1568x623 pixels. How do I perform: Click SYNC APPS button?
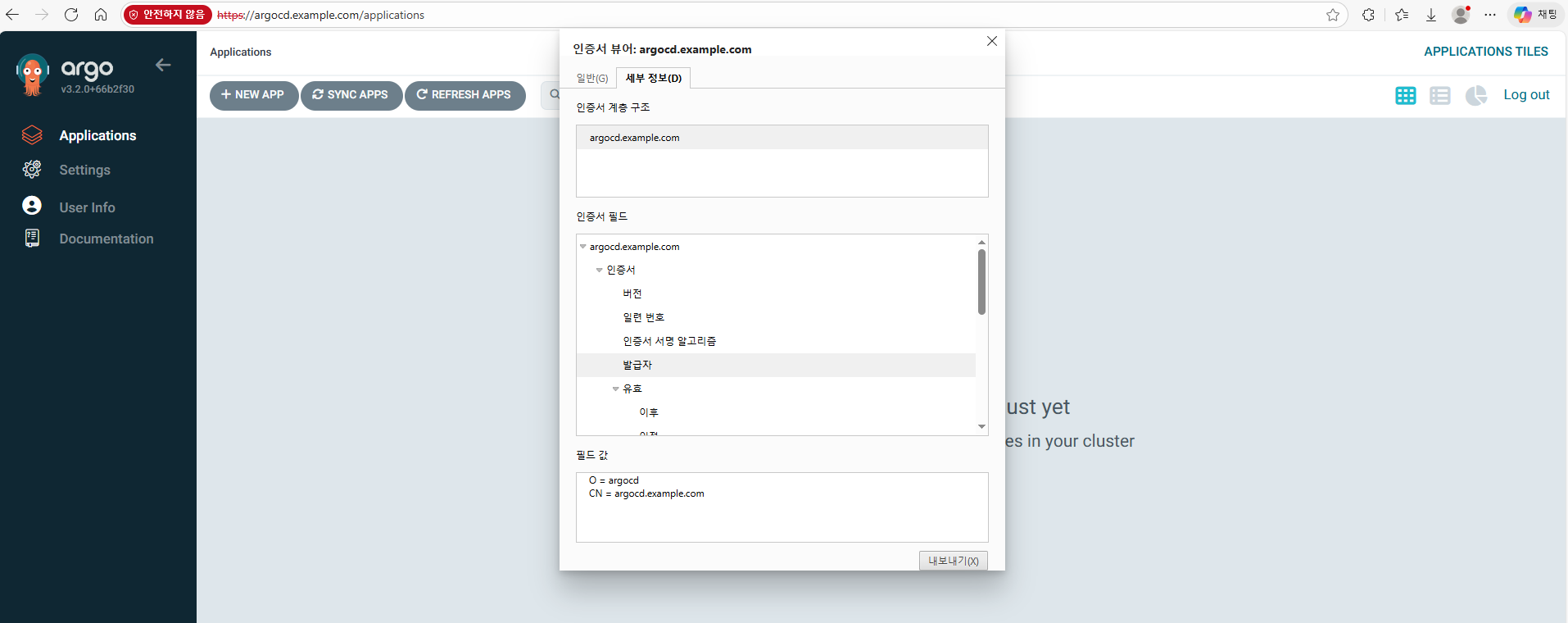351,95
